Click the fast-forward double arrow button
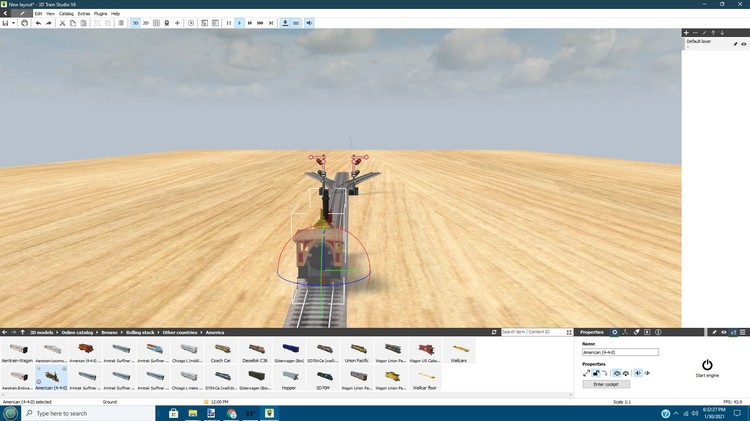The width and height of the screenshot is (750, 421). coord(250,23)
